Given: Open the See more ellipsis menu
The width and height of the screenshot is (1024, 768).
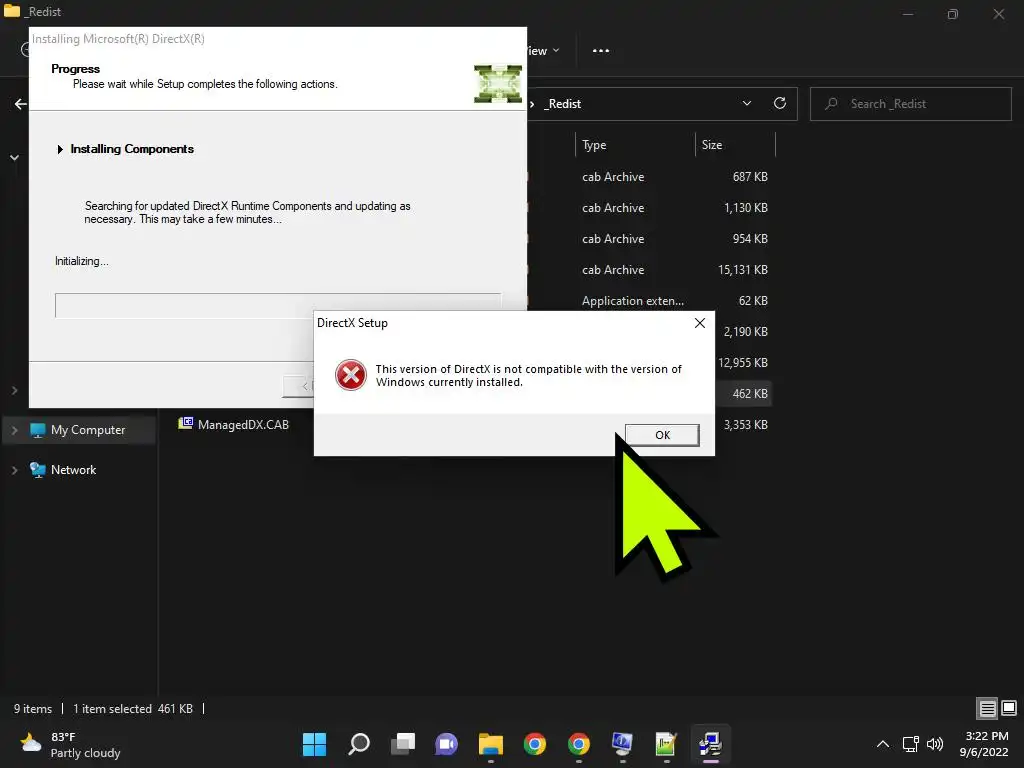Looking at the screenshot, I should (601, 50).
